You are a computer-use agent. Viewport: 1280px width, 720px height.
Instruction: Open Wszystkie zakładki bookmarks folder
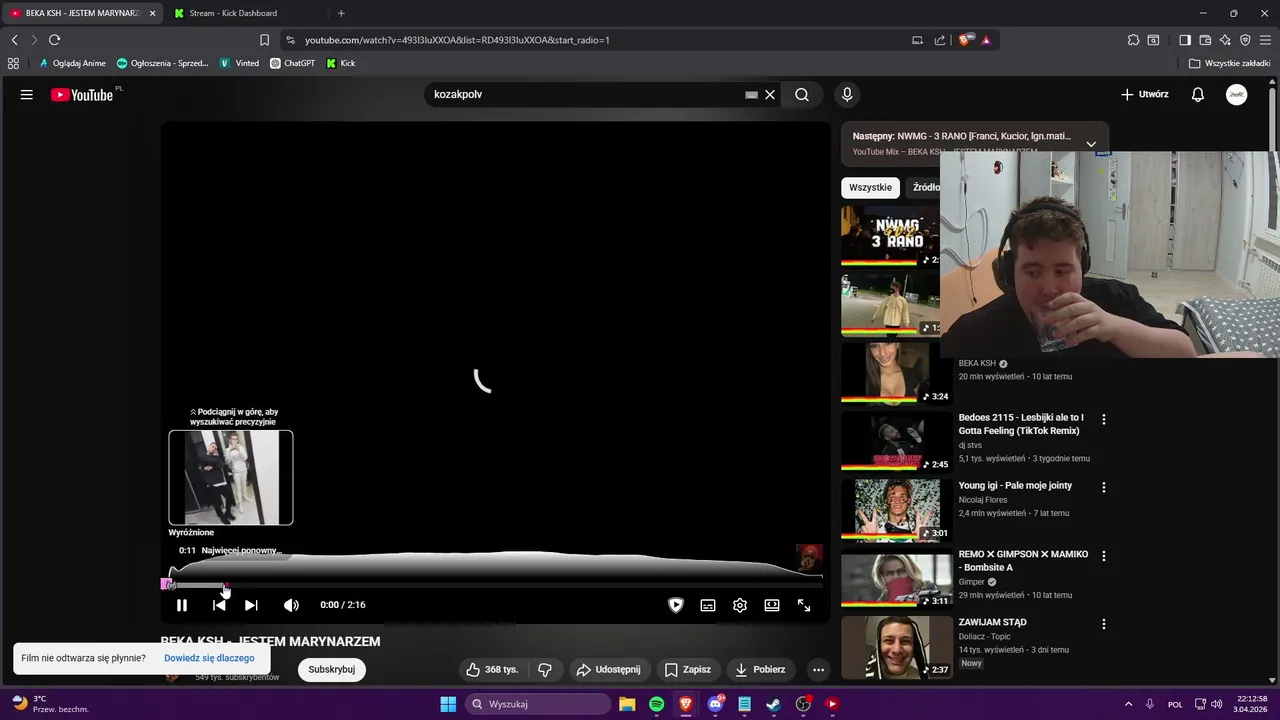point(1229,63)
